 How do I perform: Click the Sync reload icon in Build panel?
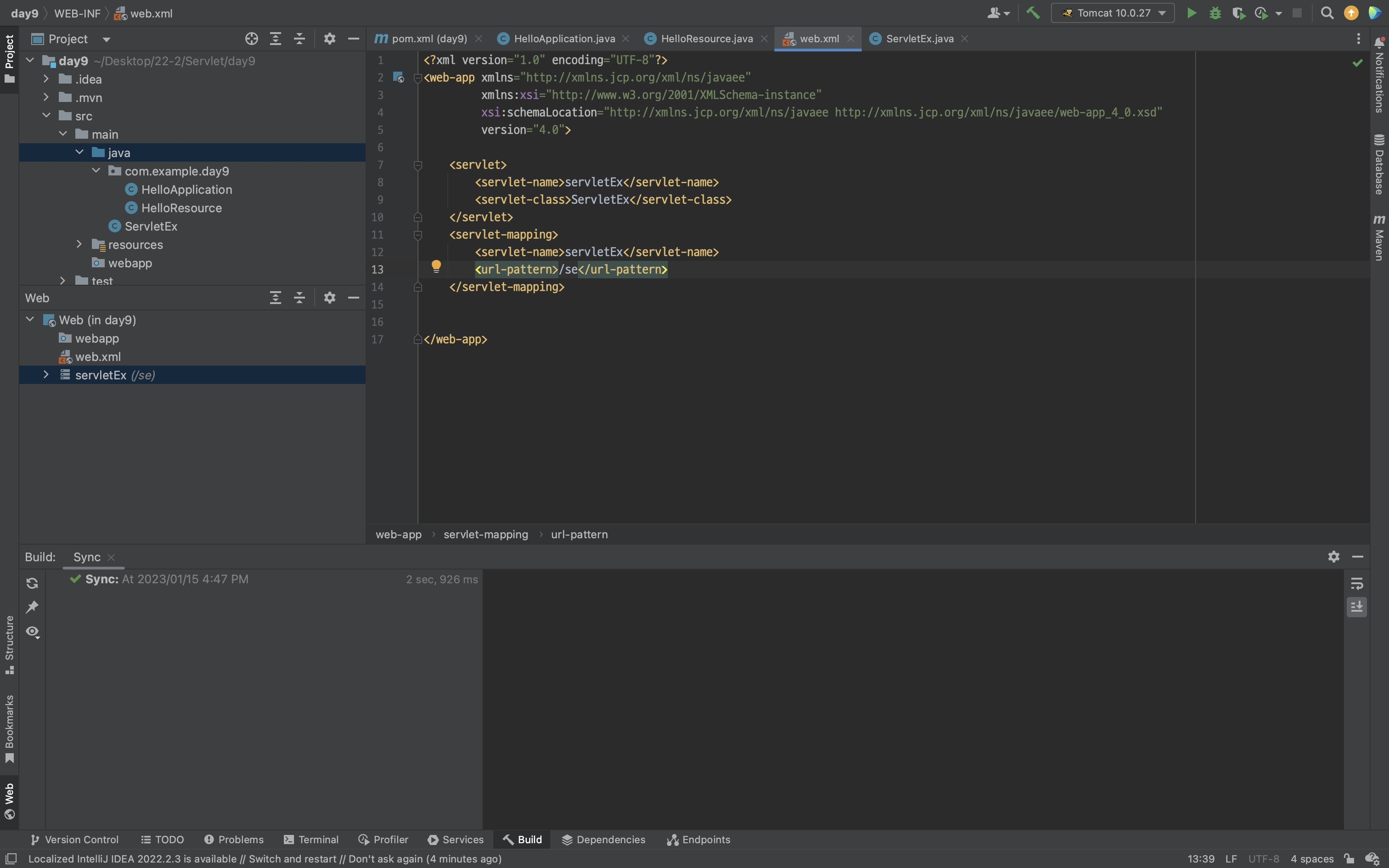tap(32, 583)
